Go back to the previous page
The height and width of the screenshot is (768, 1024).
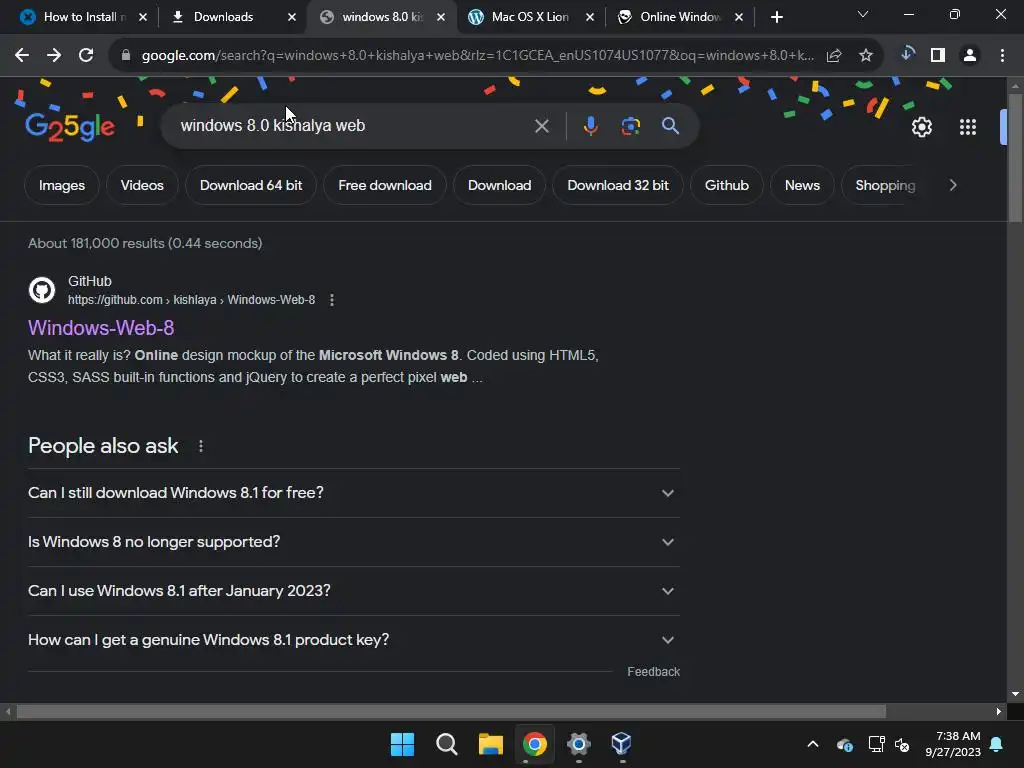pos(22,56)
